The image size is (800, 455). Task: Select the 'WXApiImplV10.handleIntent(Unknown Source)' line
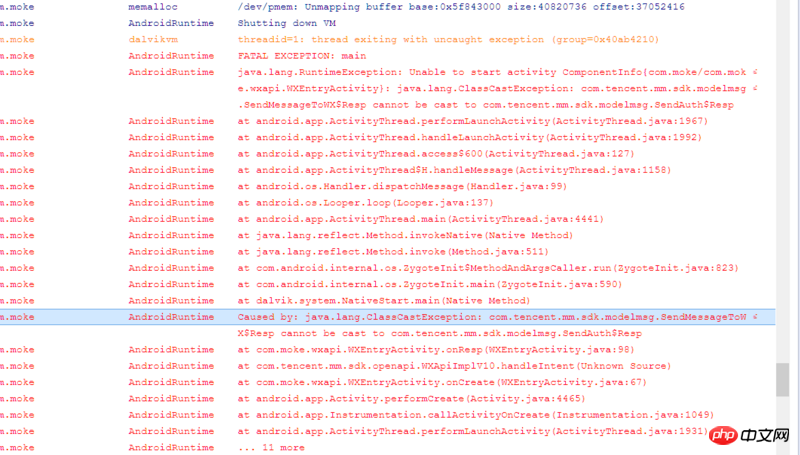tap(455, 366)
